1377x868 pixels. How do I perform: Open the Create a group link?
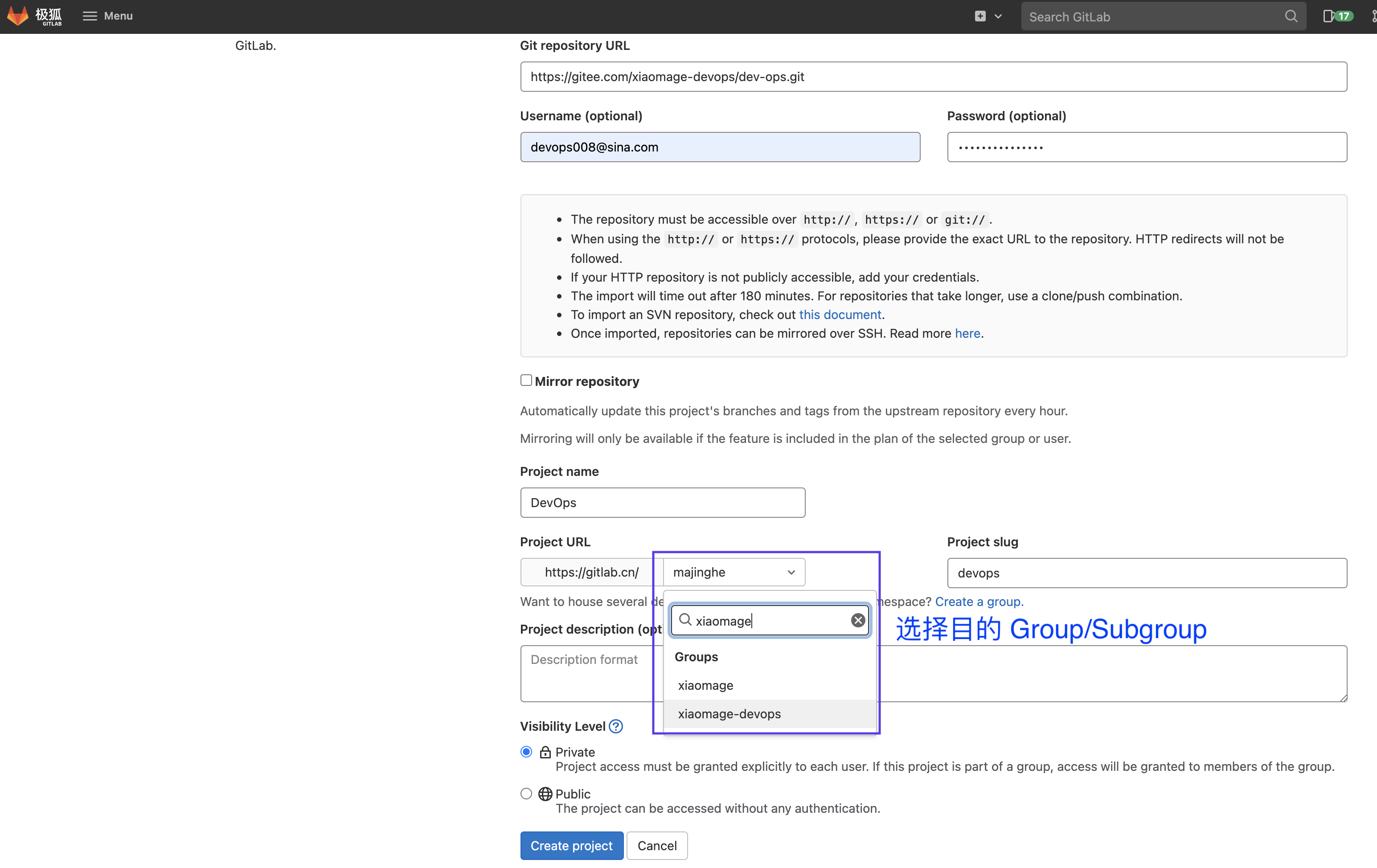point(979,601)
